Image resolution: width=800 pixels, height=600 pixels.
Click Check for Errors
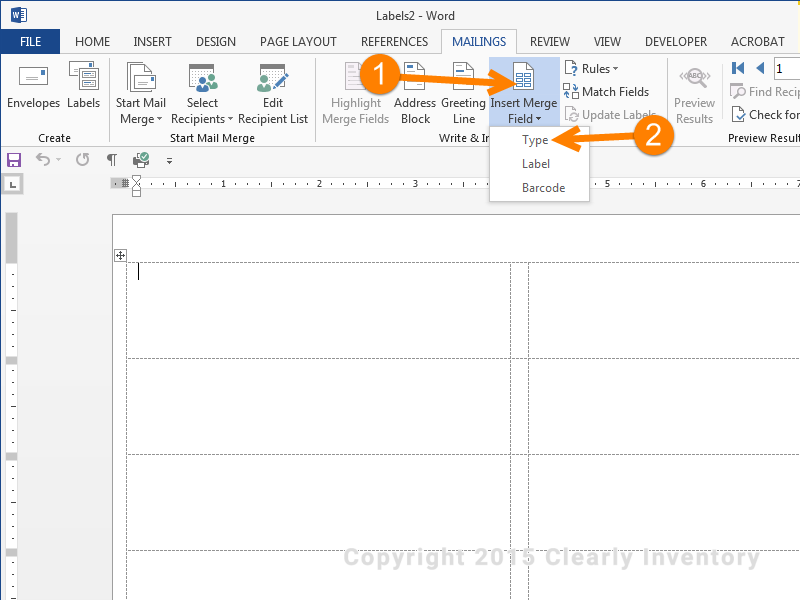click(x=765, y=115)
